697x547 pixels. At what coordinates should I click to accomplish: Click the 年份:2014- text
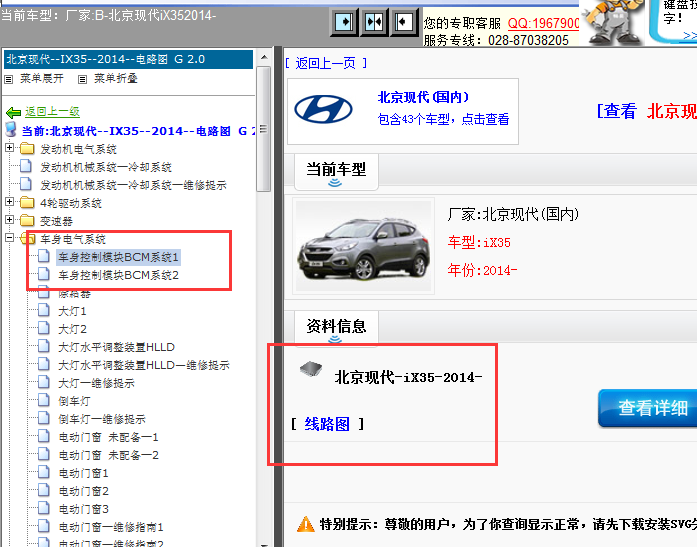point(482,270)
